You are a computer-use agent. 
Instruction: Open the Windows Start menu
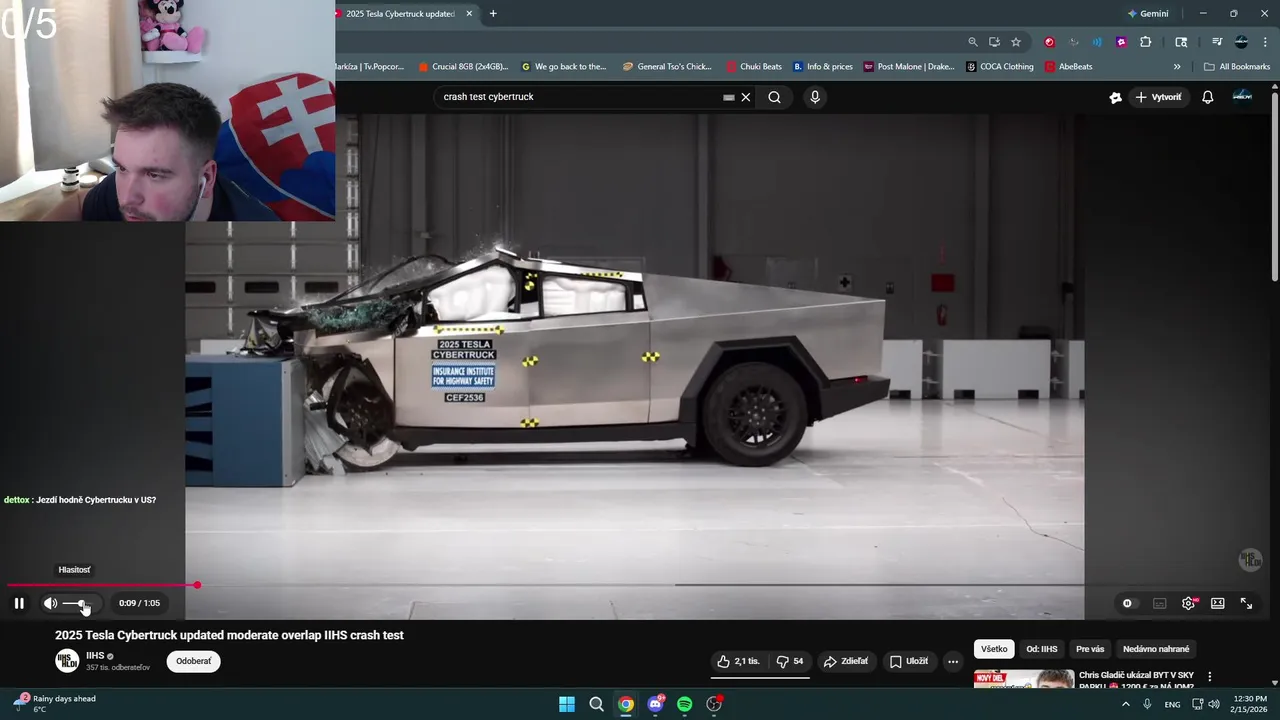click(x=567, y=704)
